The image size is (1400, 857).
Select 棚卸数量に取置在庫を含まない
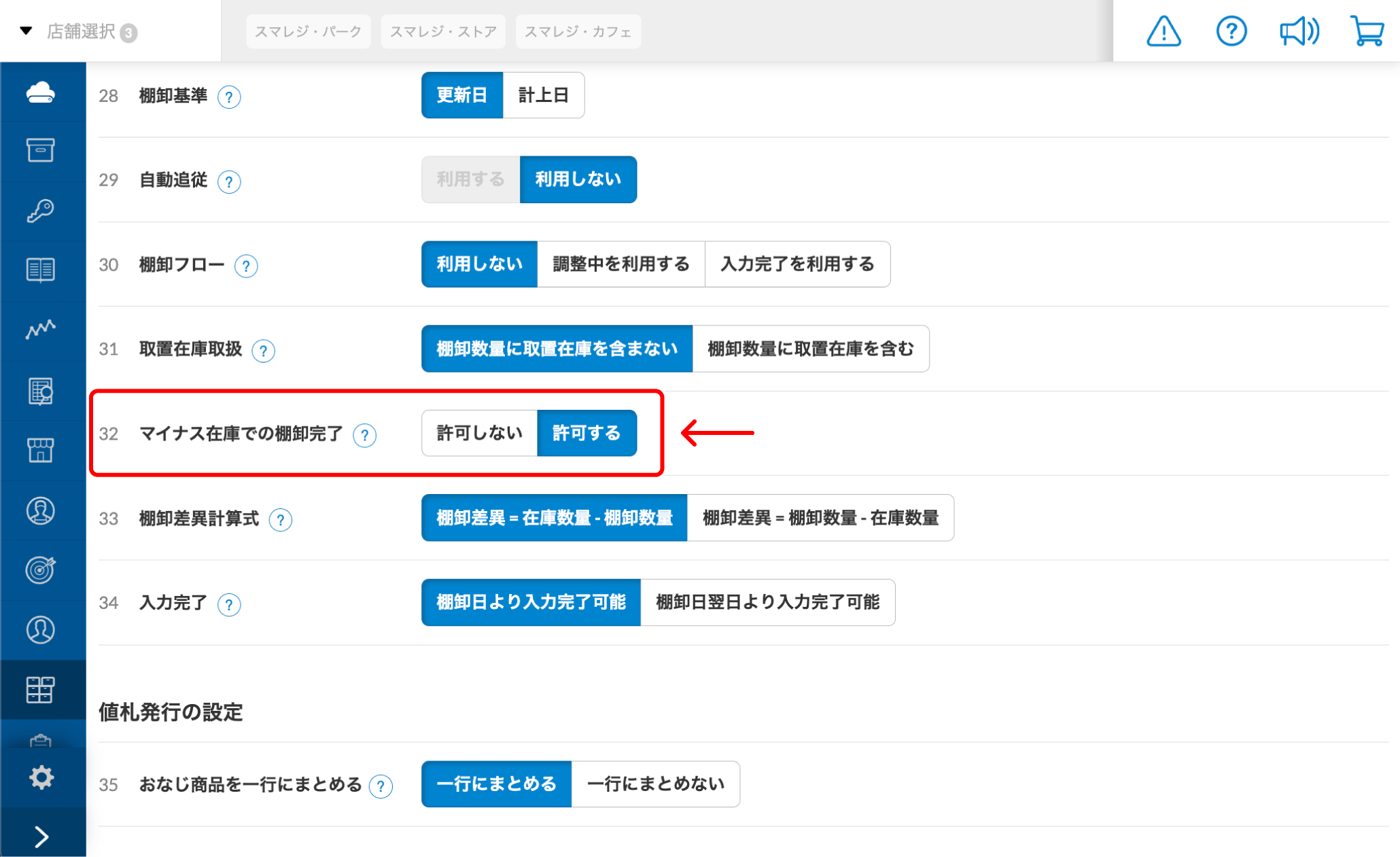point(557,349)
